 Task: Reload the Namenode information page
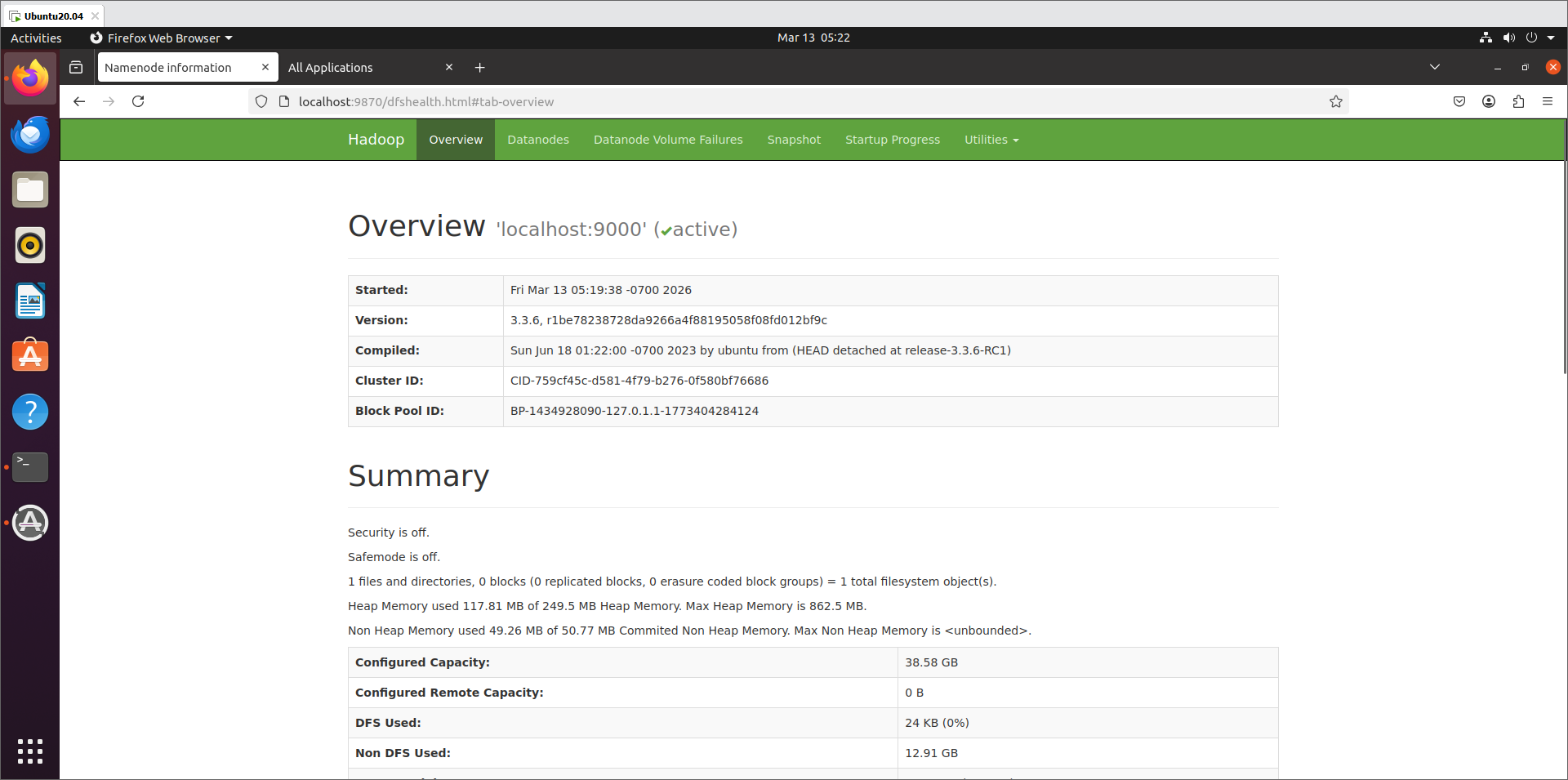click(x=138, y=101)
